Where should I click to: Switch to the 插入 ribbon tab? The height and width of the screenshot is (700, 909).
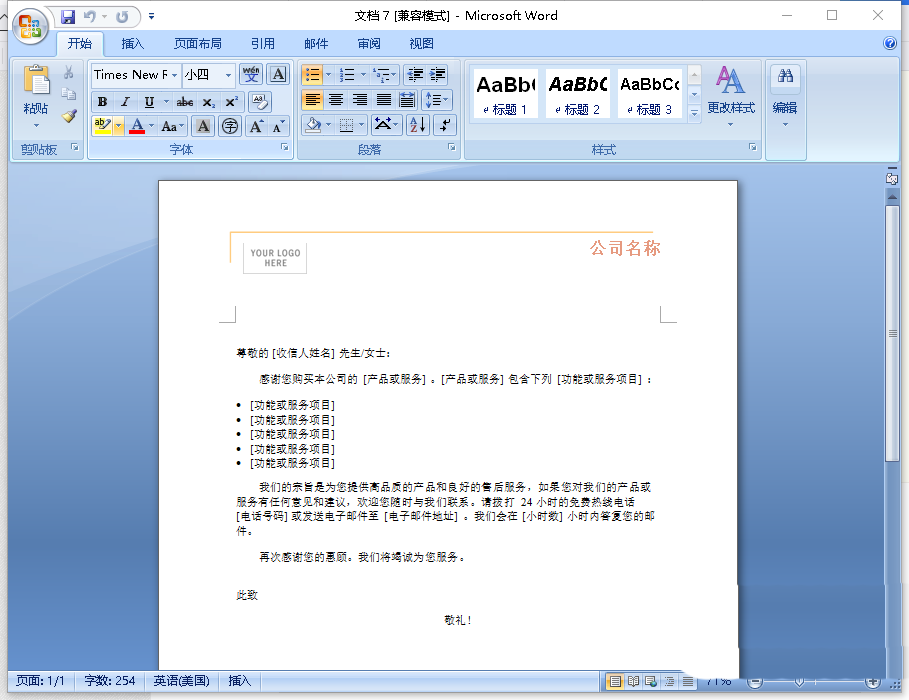pos(132,44)
